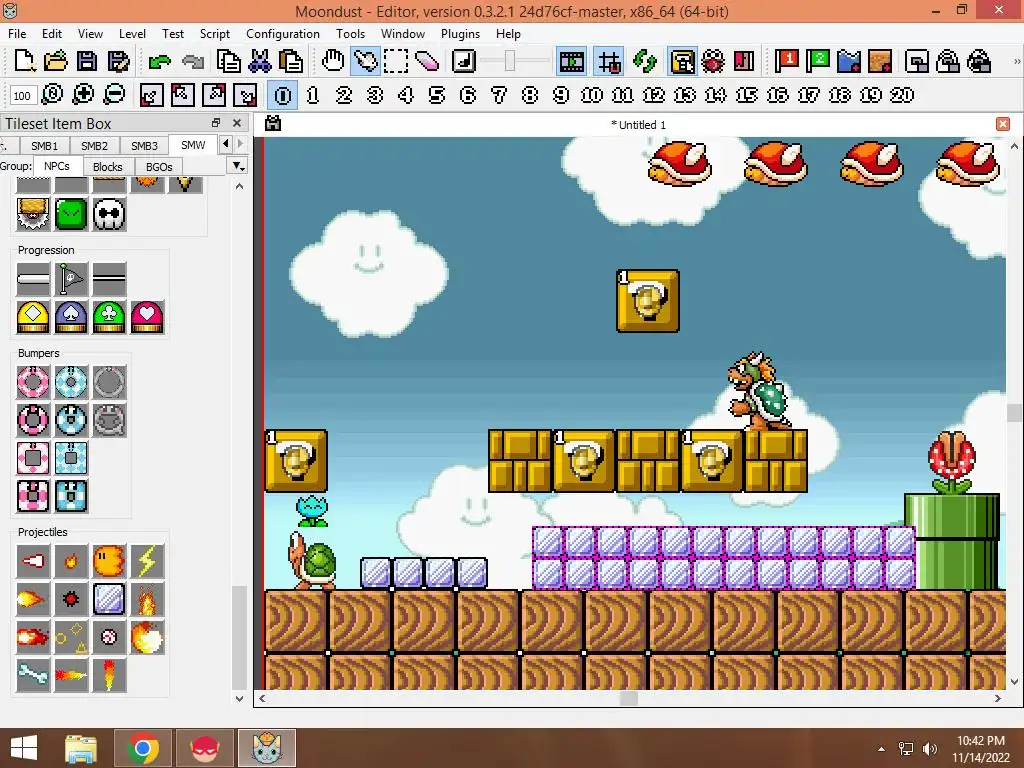The image size is (1024, 768).
Task: Open File Explorer from the taskbar
Action: point(81,748)
